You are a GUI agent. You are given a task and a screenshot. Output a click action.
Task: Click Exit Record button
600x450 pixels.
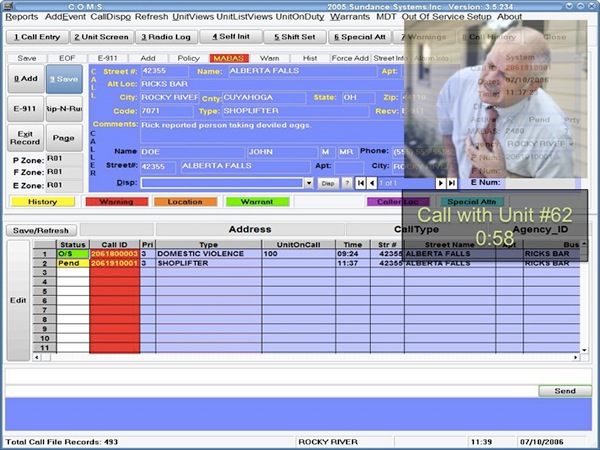pos(25,138)
